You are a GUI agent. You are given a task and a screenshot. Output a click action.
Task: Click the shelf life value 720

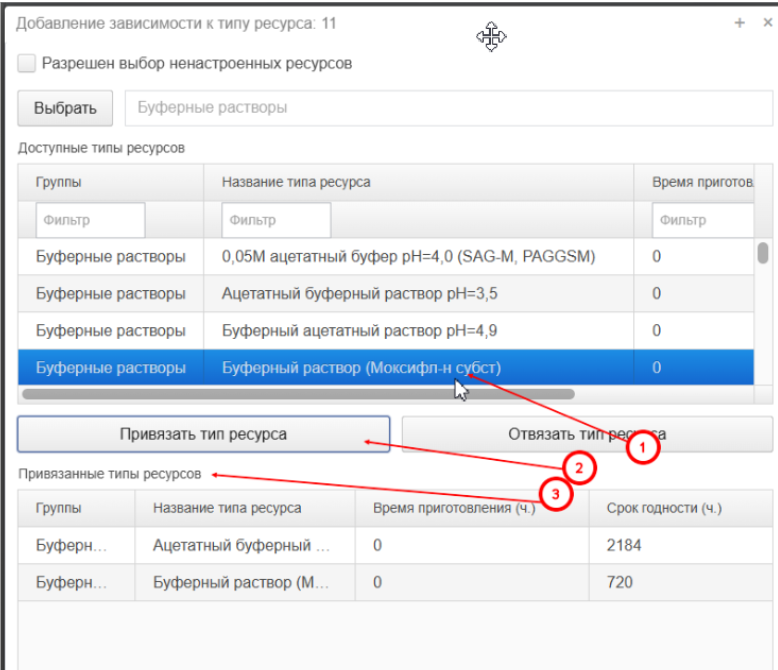(619, 582)
